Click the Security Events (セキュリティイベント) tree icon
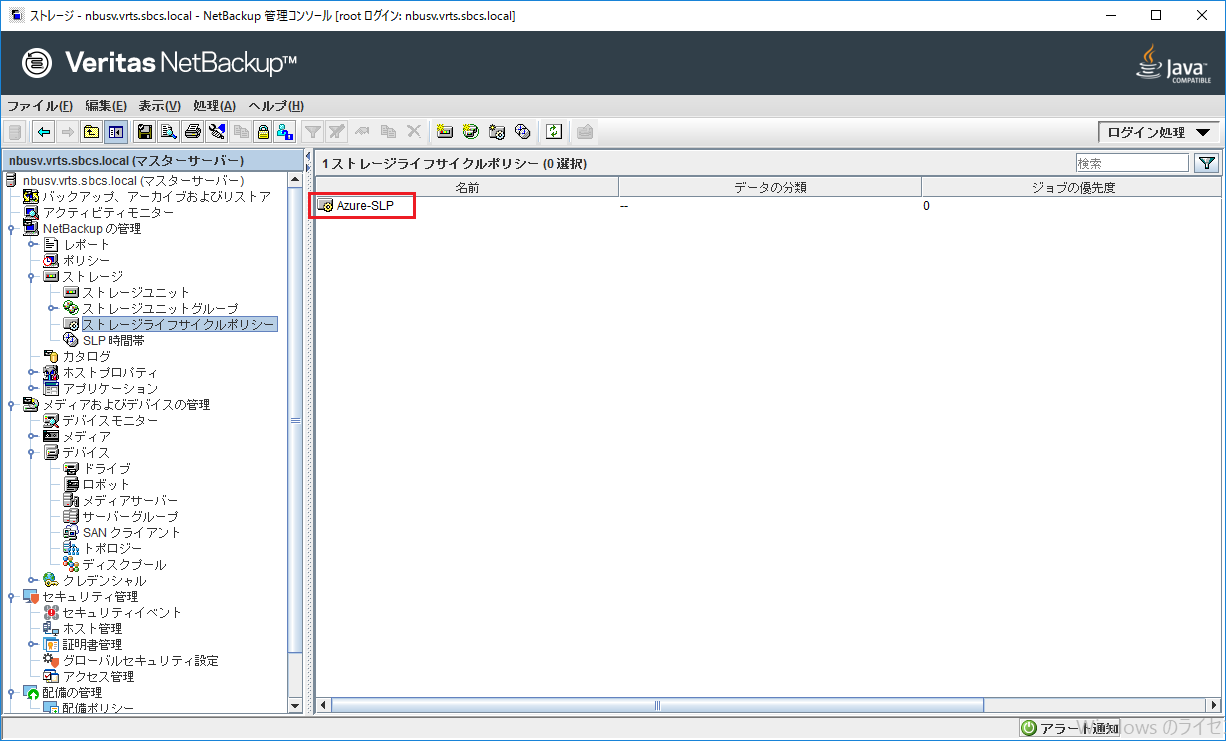Screen dimensions: 1226x741 tap(52, 612)
